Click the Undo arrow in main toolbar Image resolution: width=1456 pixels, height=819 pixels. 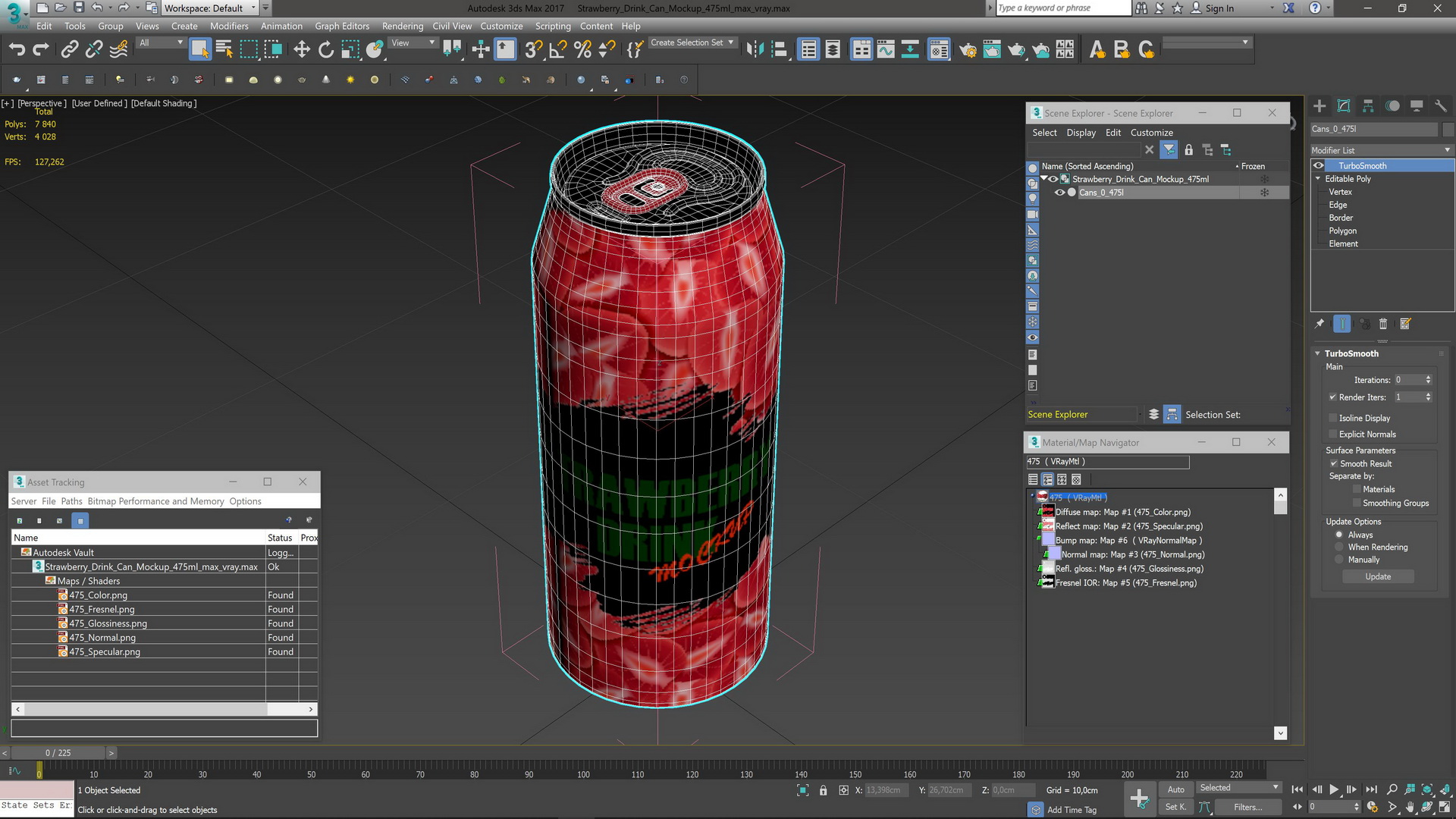click(17, 50)
